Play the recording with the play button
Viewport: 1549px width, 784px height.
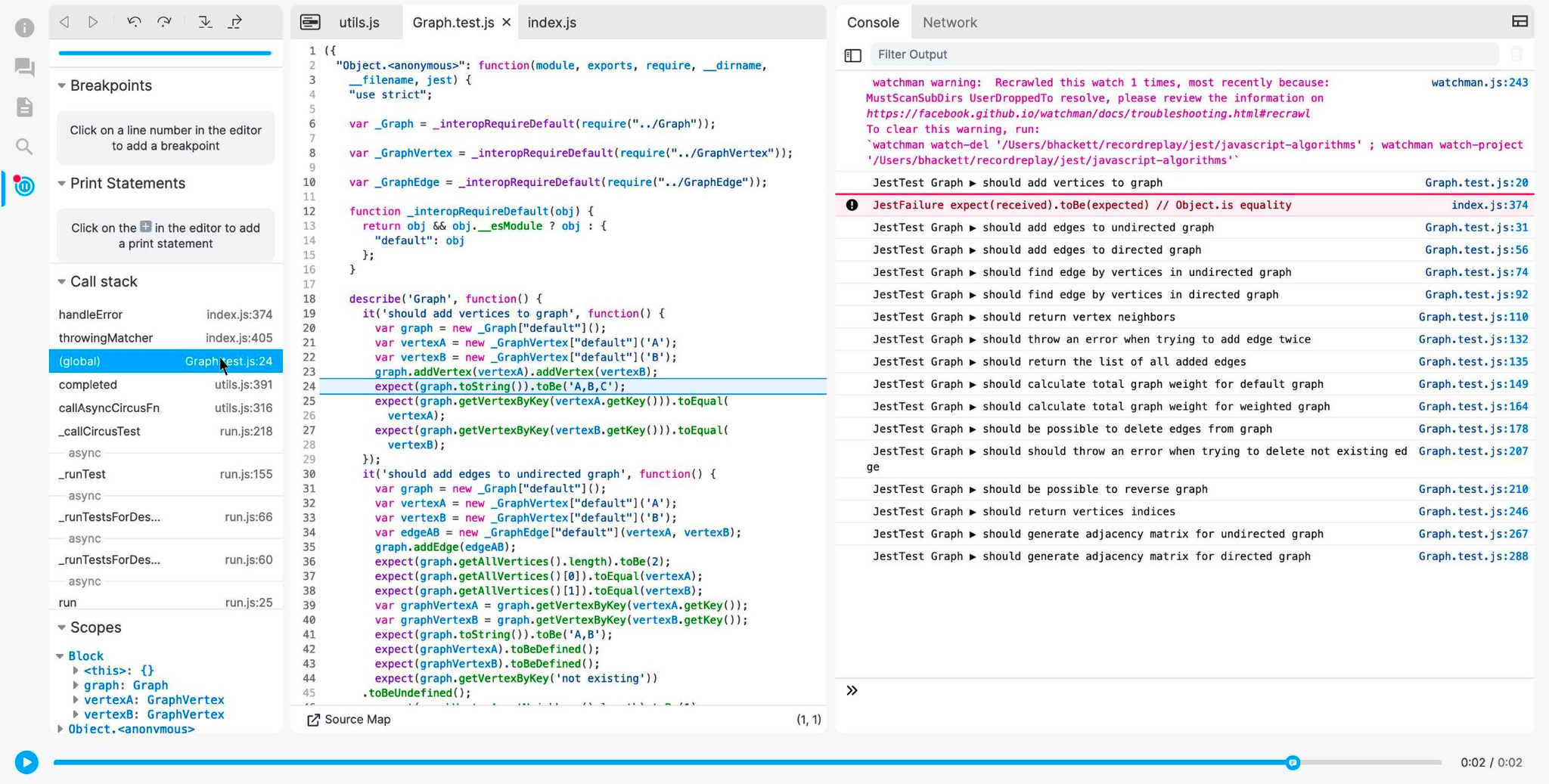(26, 762)
